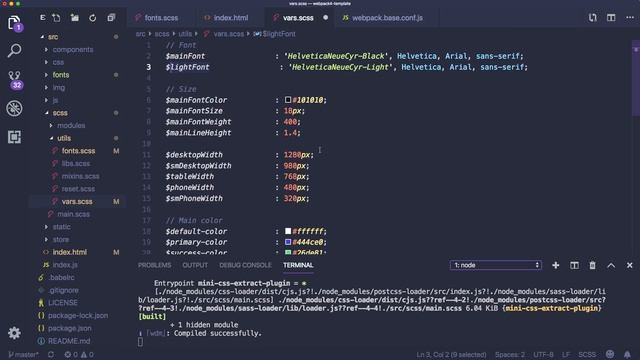Expand the store folder

pyautogui.click(x=60, y=239)
